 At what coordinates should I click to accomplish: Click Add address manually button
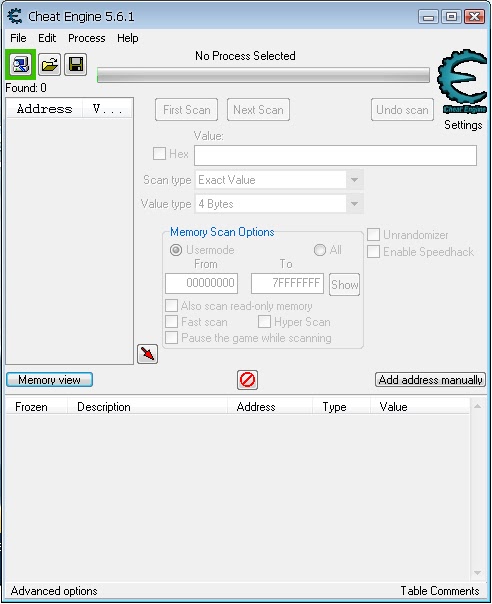[430, 380]
